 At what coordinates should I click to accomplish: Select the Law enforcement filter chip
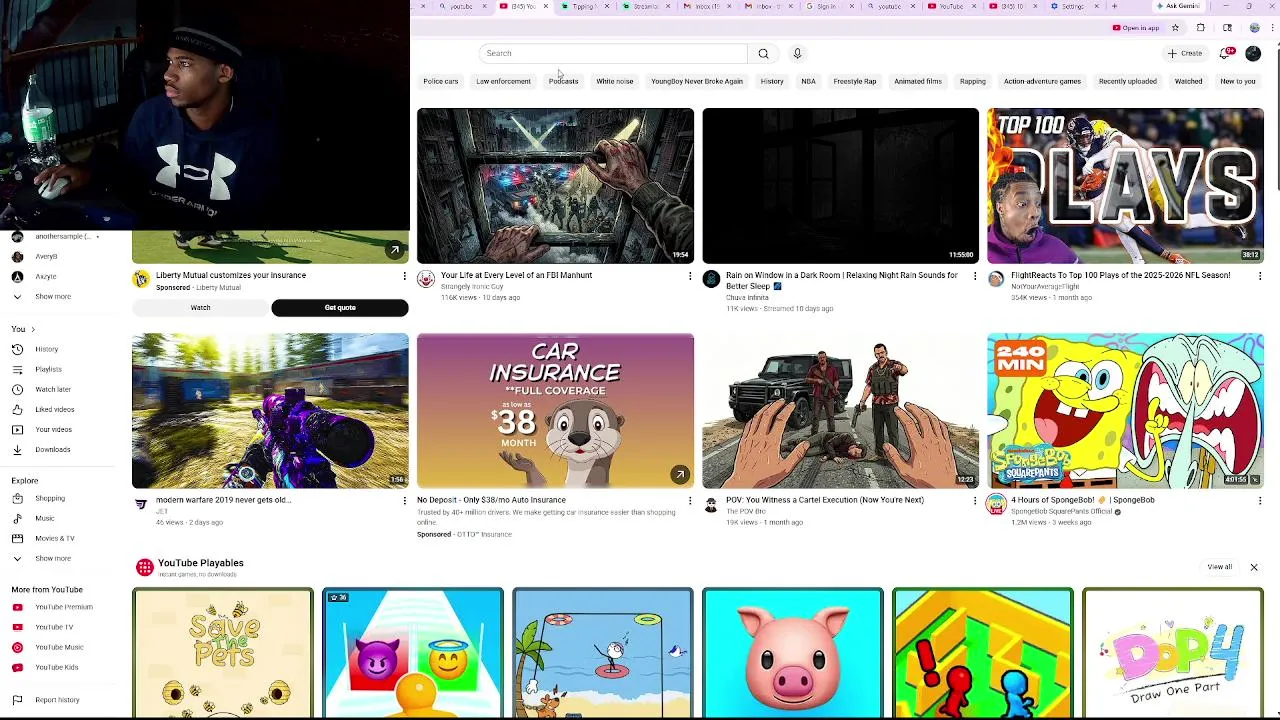[x=503, y=81]
